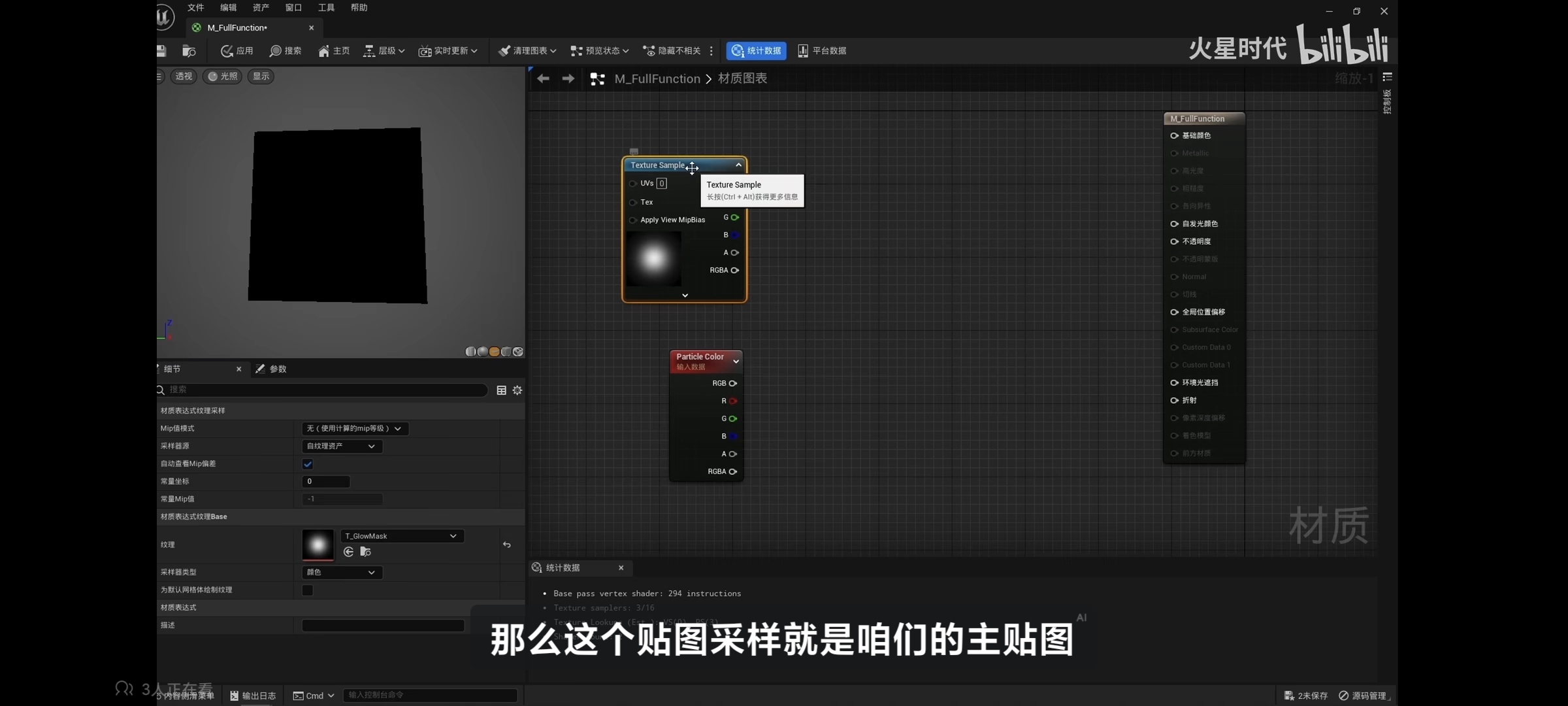This screenshot has width=1568, height=706.
Task: Click the Home (主页) toolbar icon
Action: 323,51
